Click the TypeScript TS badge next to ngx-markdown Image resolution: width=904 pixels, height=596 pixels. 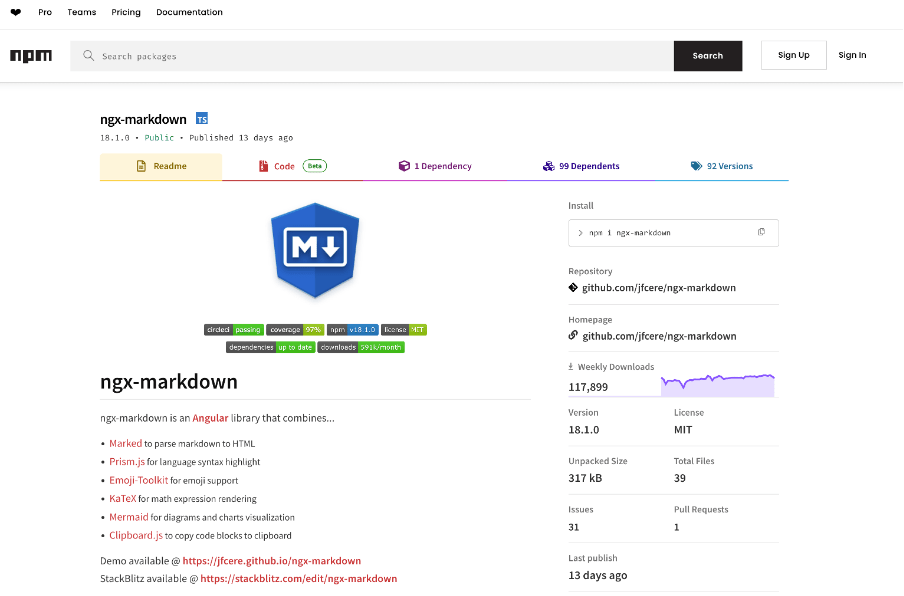(x=202, y=119)
